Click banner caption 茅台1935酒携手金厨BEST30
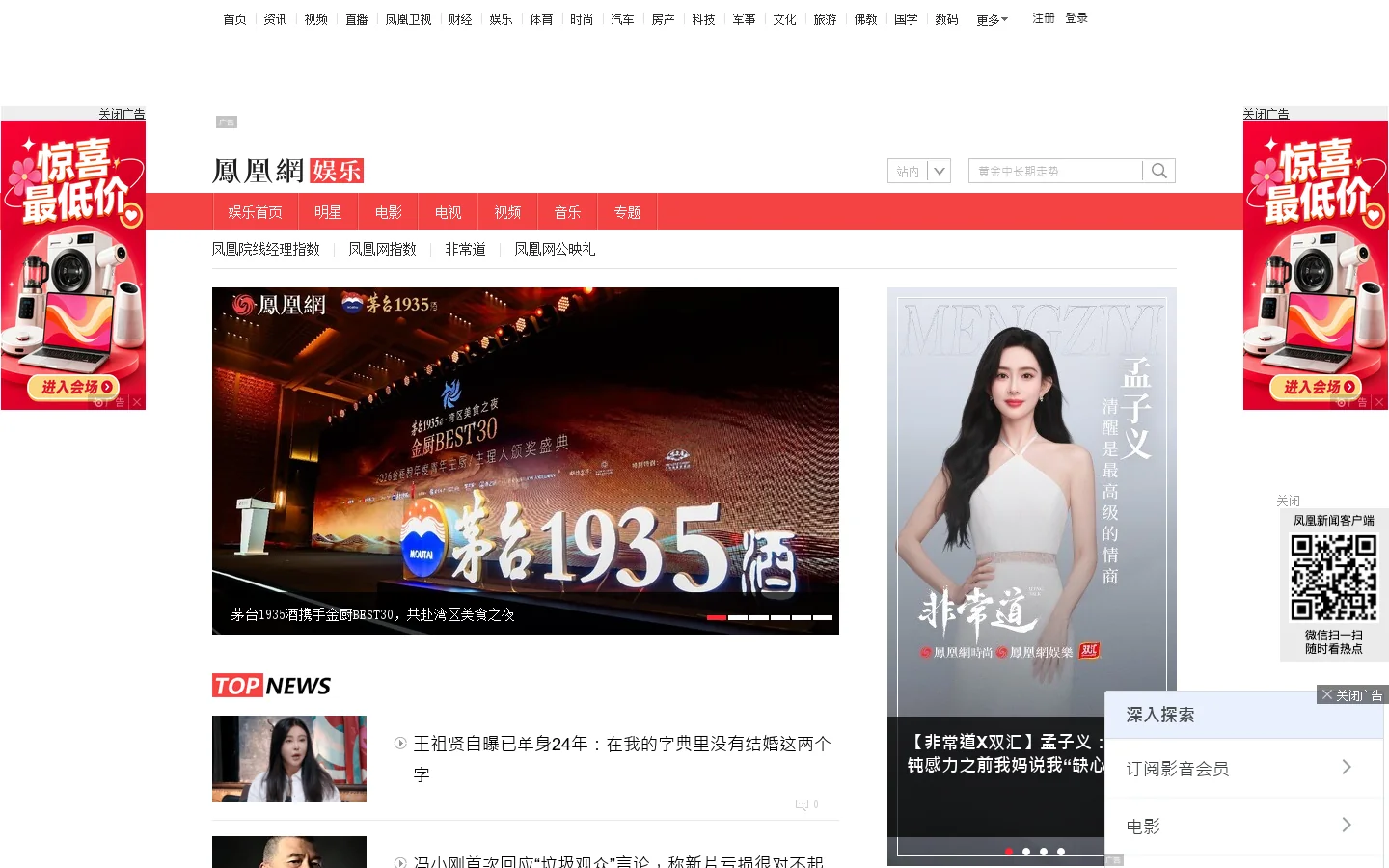1389x868 pixels. tap(372, 614)
